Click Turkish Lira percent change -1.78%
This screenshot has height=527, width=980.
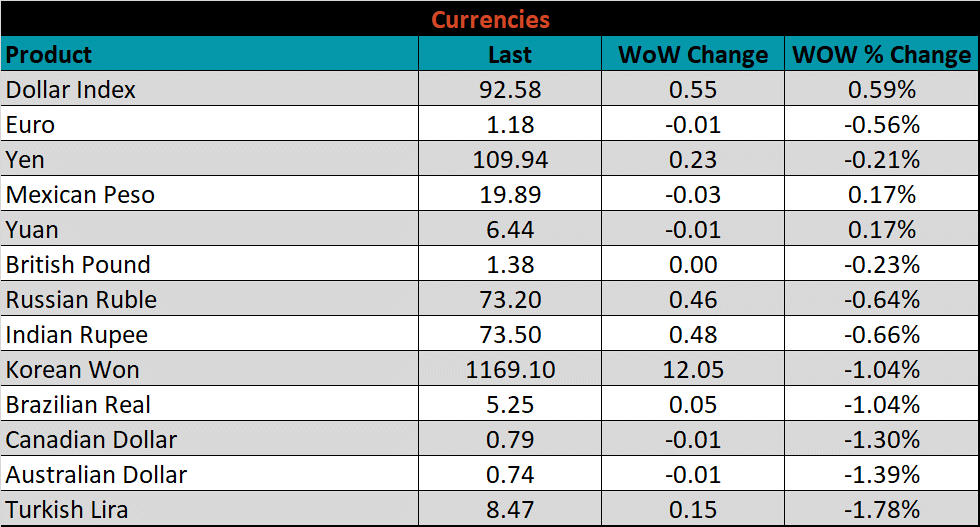click(881, 510)
